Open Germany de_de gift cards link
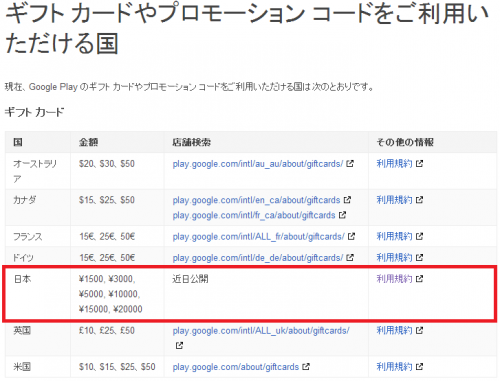 click(258, 258)
